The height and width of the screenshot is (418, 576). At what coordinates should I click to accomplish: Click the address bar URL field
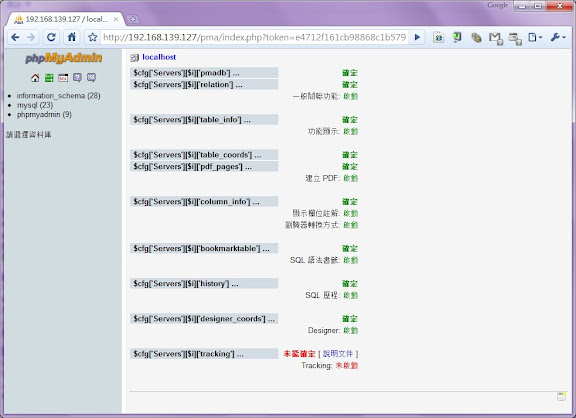[254, 37]
